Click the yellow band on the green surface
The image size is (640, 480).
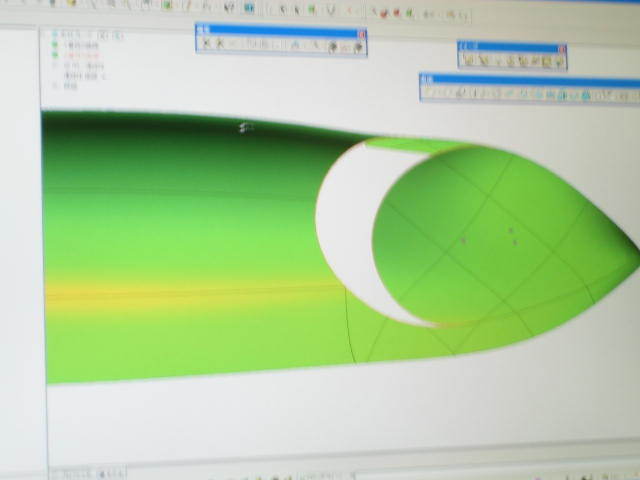tap(150, 294)
